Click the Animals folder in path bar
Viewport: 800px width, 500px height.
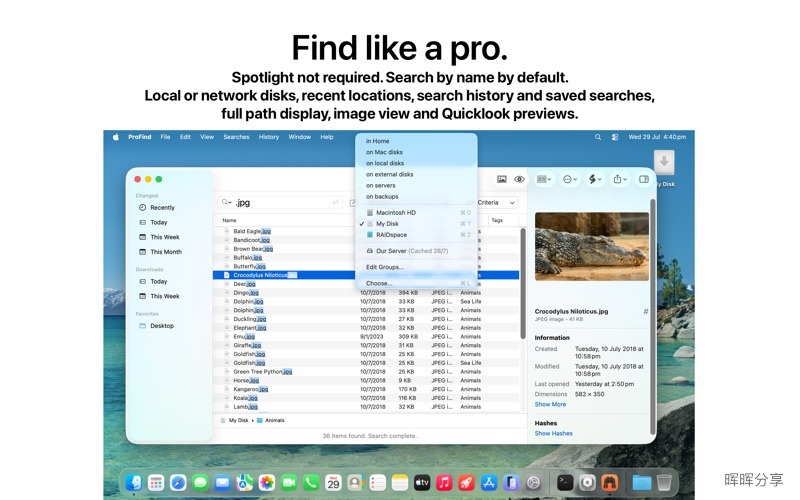(x=271, y=421)
